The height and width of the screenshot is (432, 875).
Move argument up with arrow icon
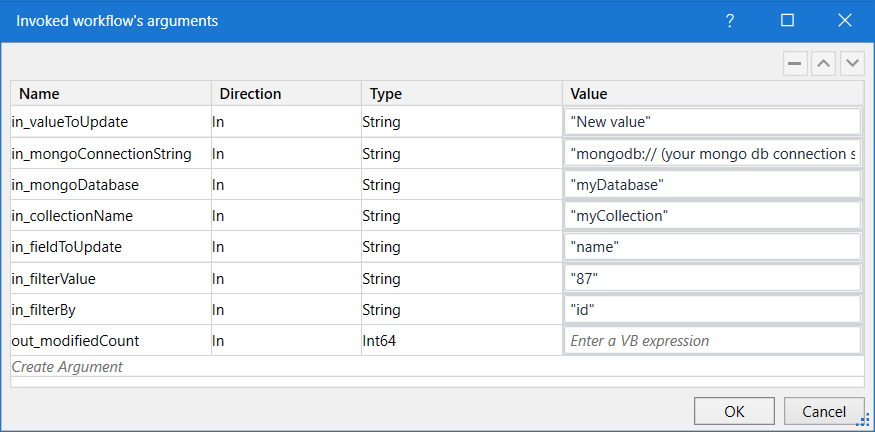pyautogui.click(x=824, y=63)
